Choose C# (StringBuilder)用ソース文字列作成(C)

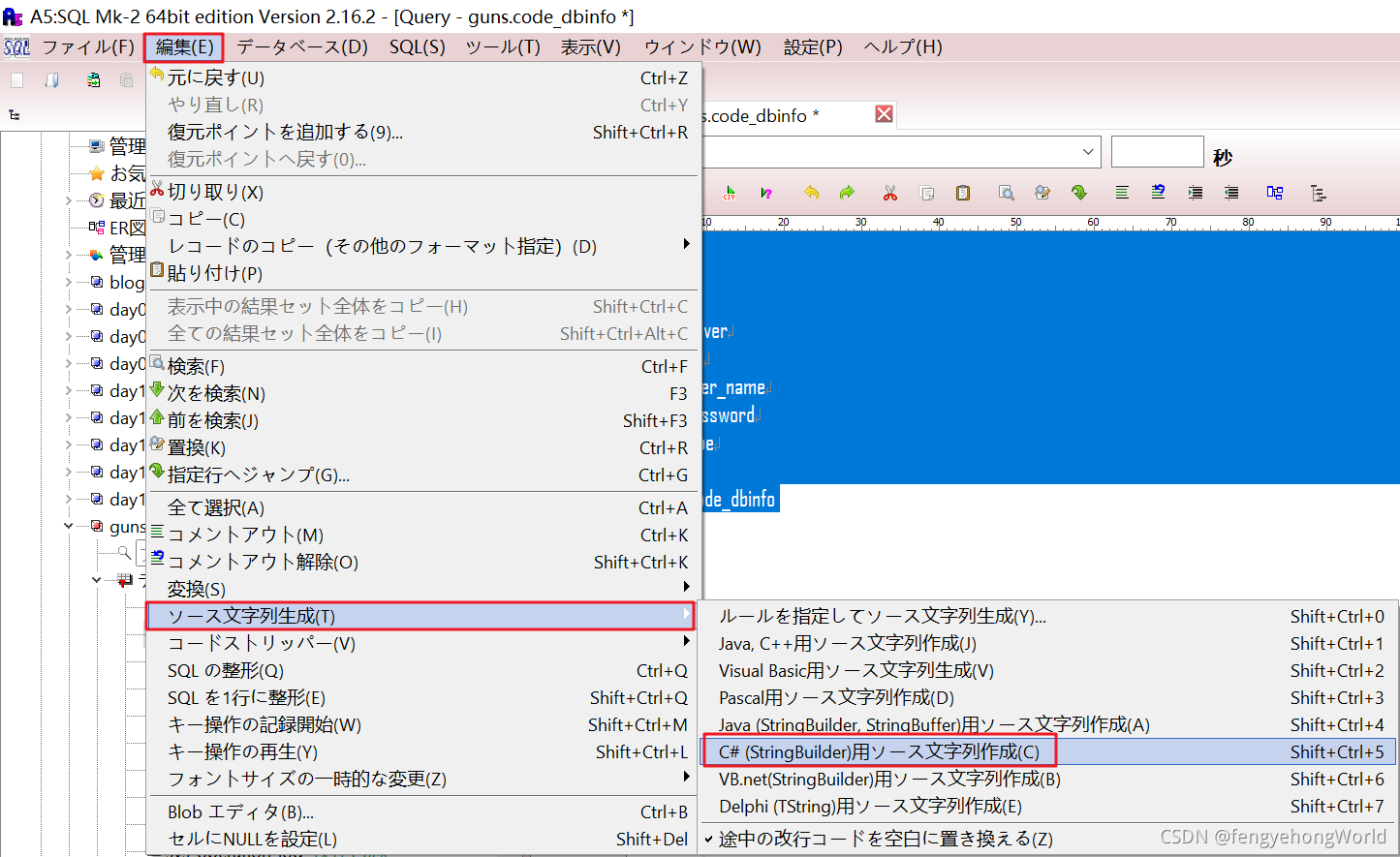pos(1048,751)
